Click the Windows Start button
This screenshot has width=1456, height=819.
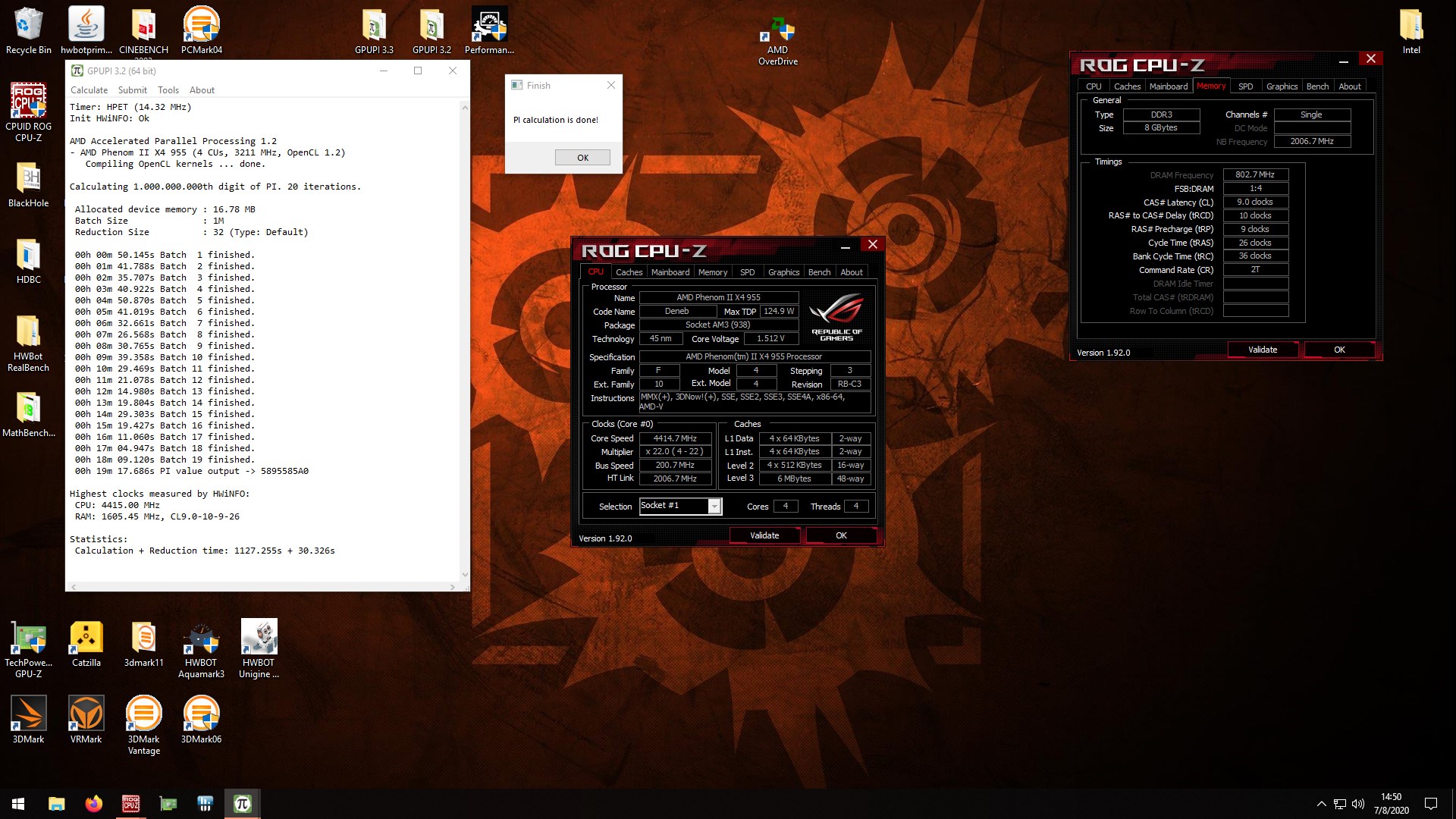pyautogui.click(x=18, y=804)
